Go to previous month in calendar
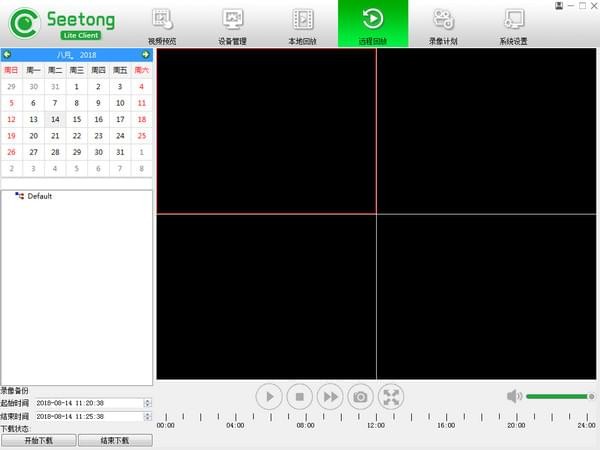 click(8, 54)
